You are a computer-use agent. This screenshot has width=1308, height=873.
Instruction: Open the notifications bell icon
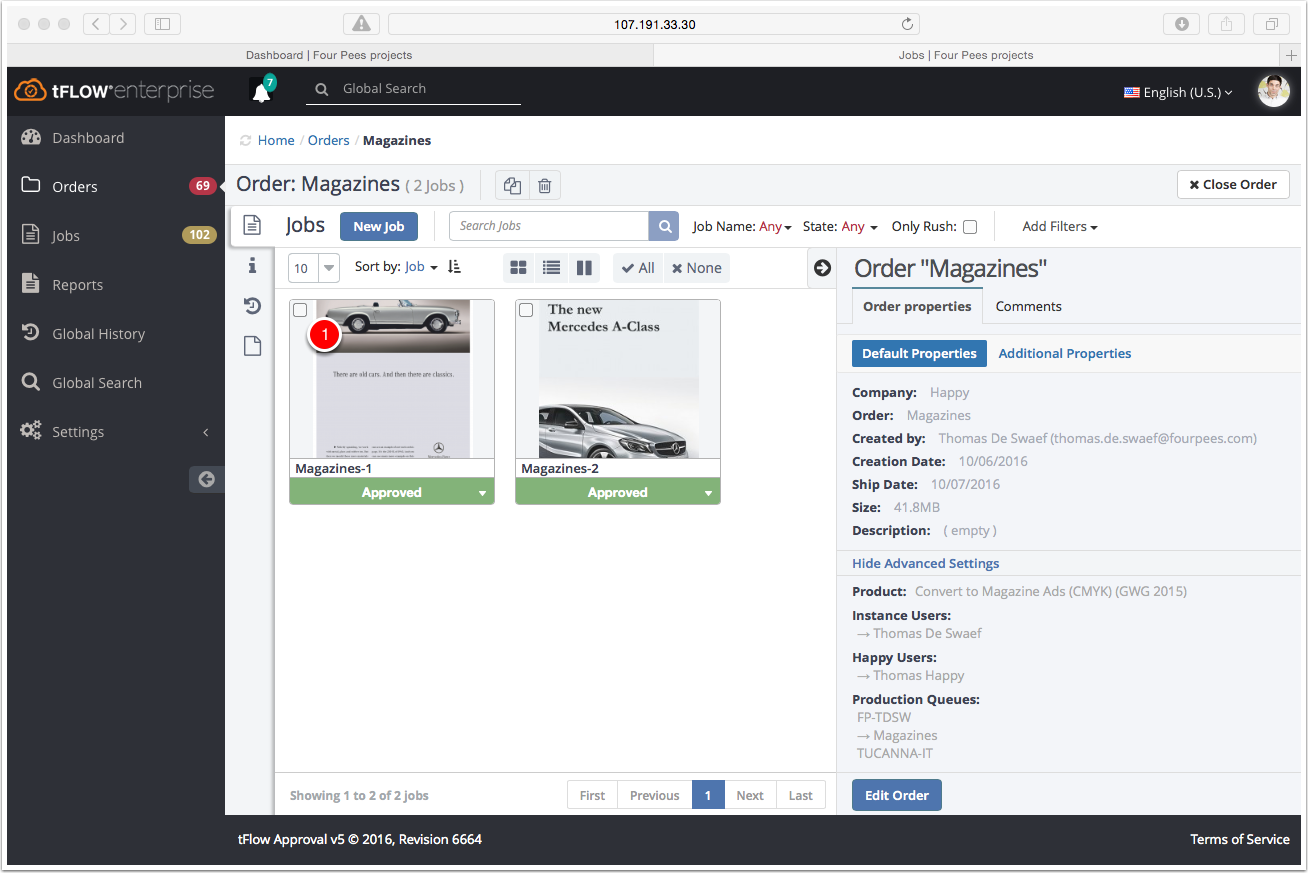click(x=261, y=91)
